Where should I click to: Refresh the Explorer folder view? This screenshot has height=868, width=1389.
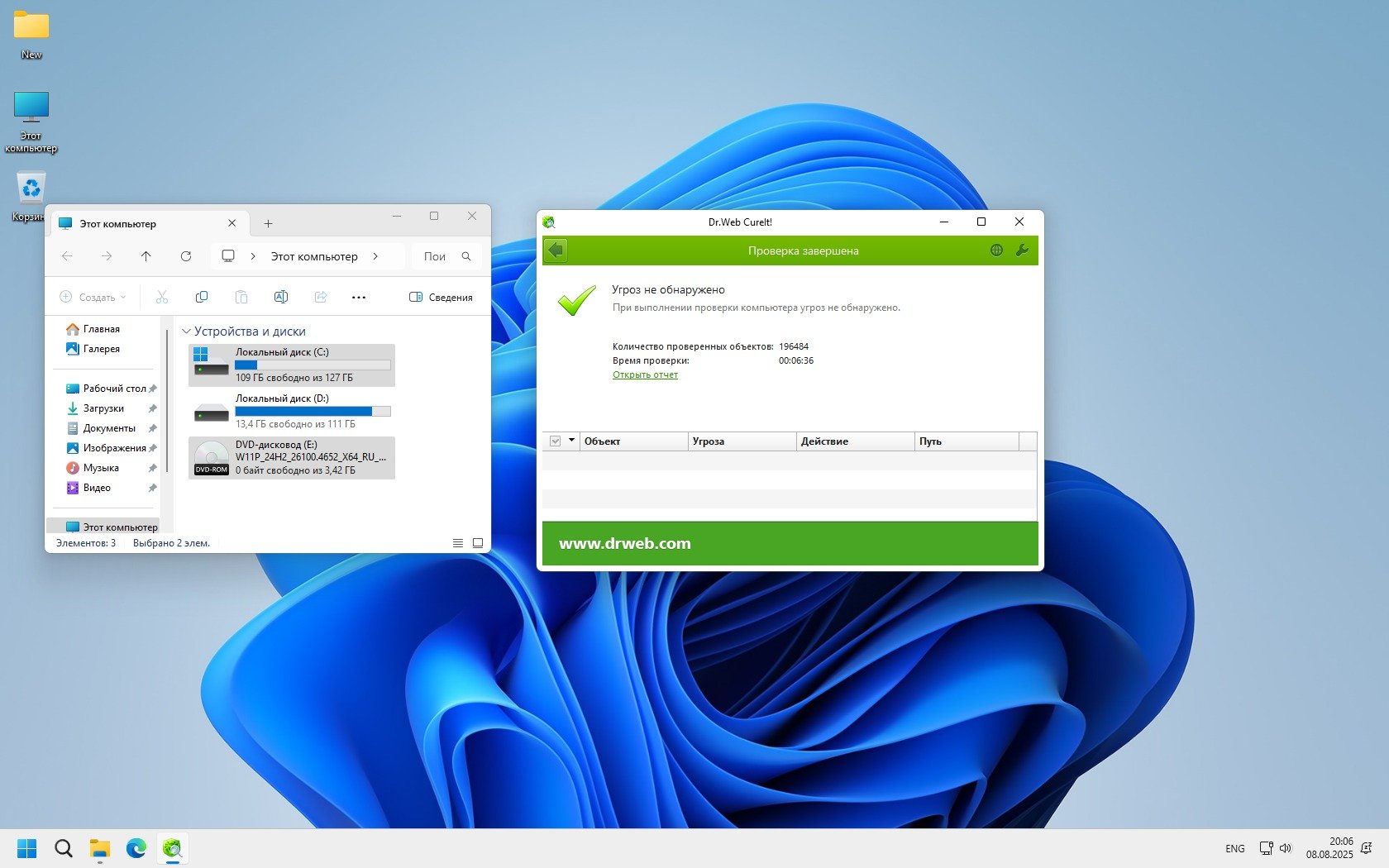pyautogui.click(x=186, y=256)
